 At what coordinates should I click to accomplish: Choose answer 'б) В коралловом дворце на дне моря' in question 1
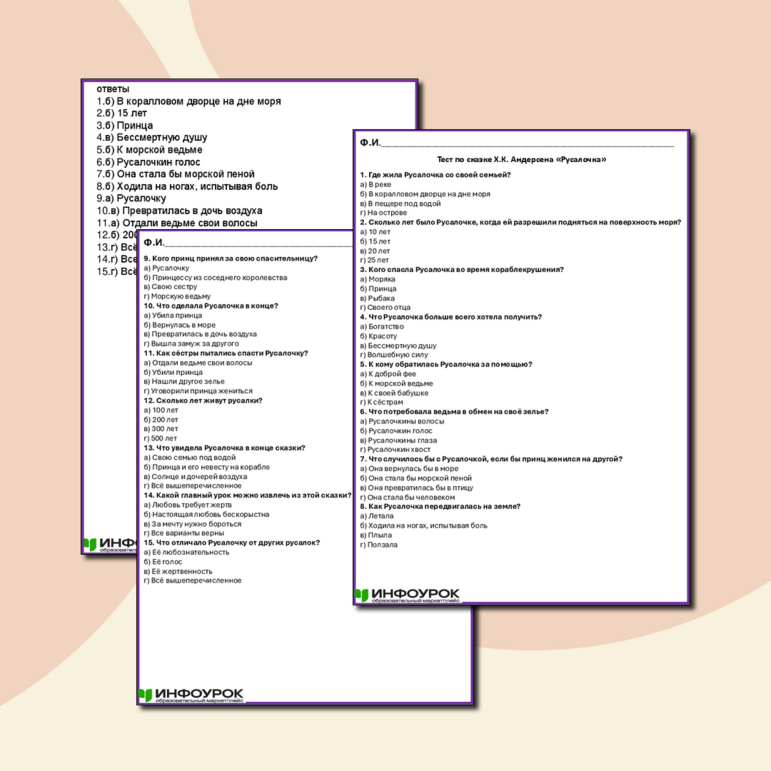point(425,194)
